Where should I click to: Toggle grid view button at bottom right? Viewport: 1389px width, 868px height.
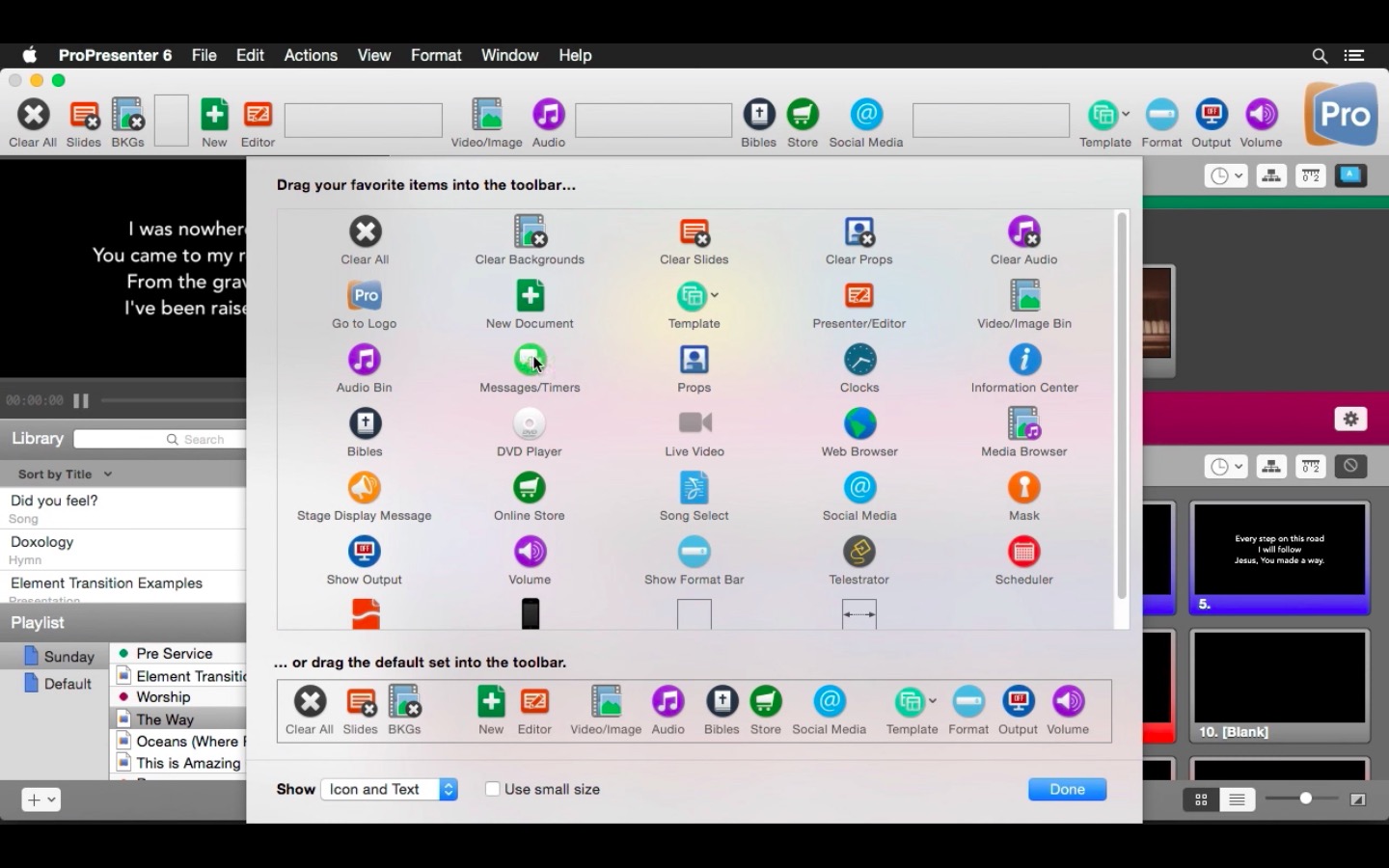pyautogui.click(x=1201, y=800)
